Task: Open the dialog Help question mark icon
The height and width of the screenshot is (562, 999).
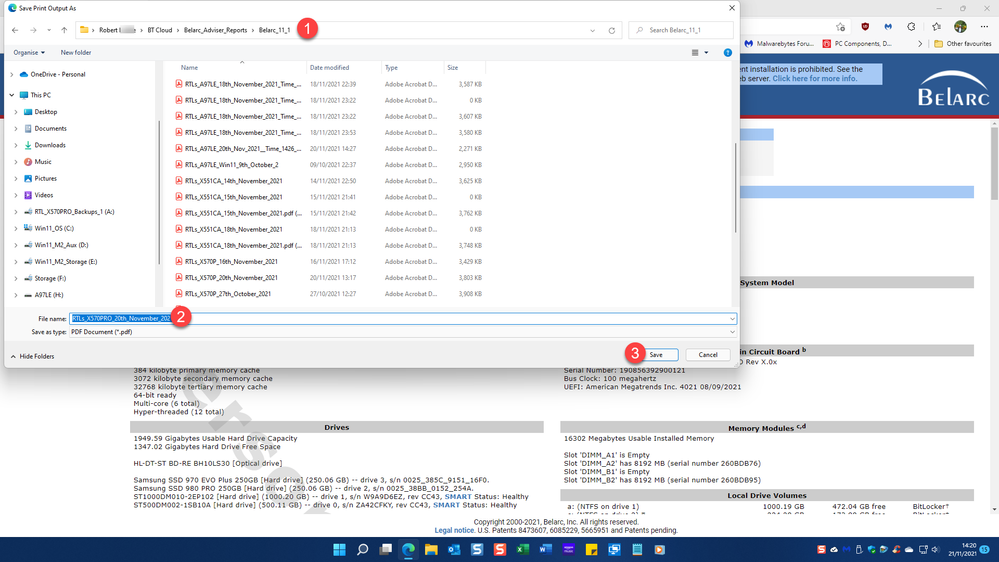Action: (x=727, y=53)
